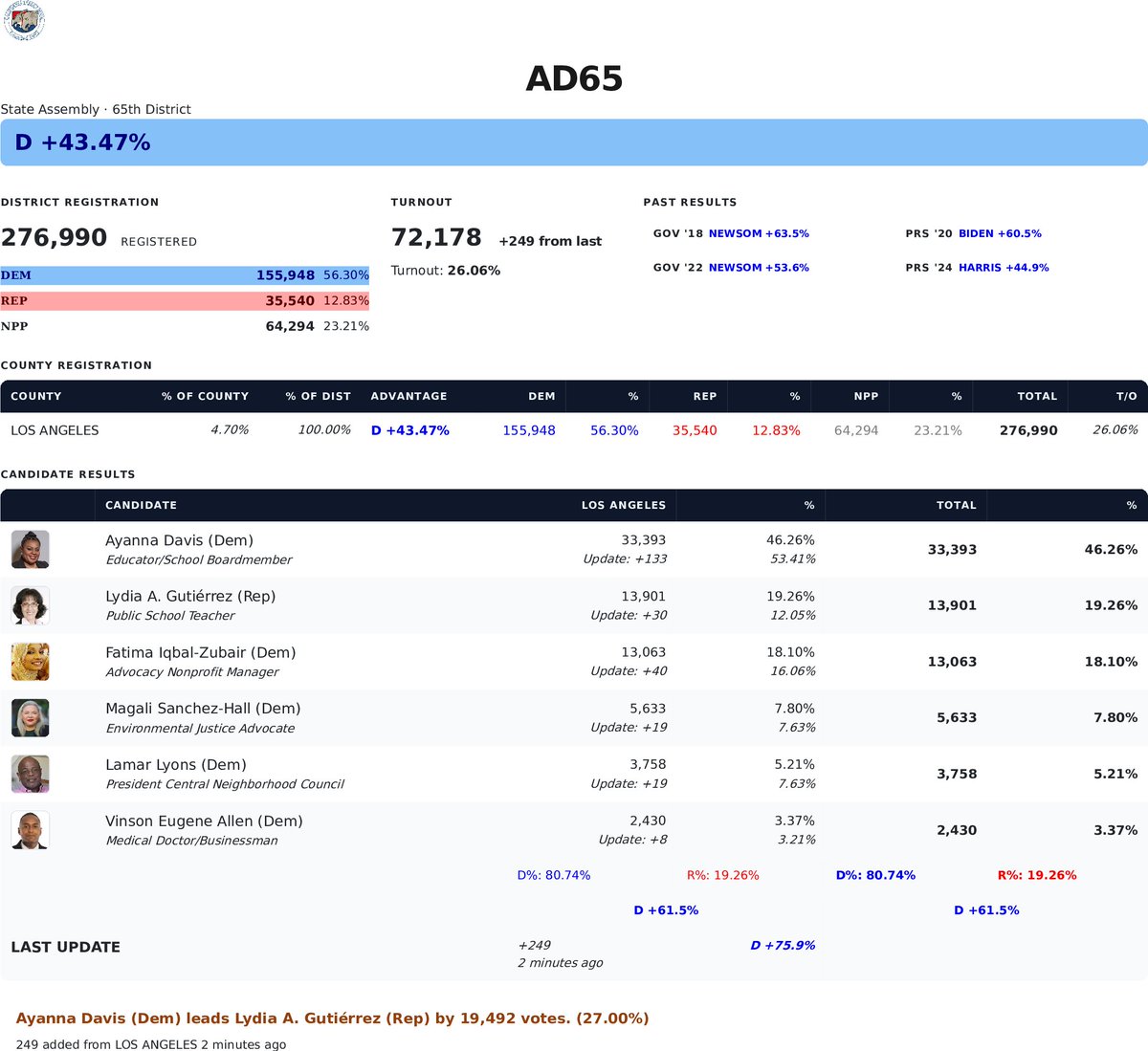This screenshot has height=1051, width=1148.
Task: Click the 276,990 registered count
Action: pos(54,237)
